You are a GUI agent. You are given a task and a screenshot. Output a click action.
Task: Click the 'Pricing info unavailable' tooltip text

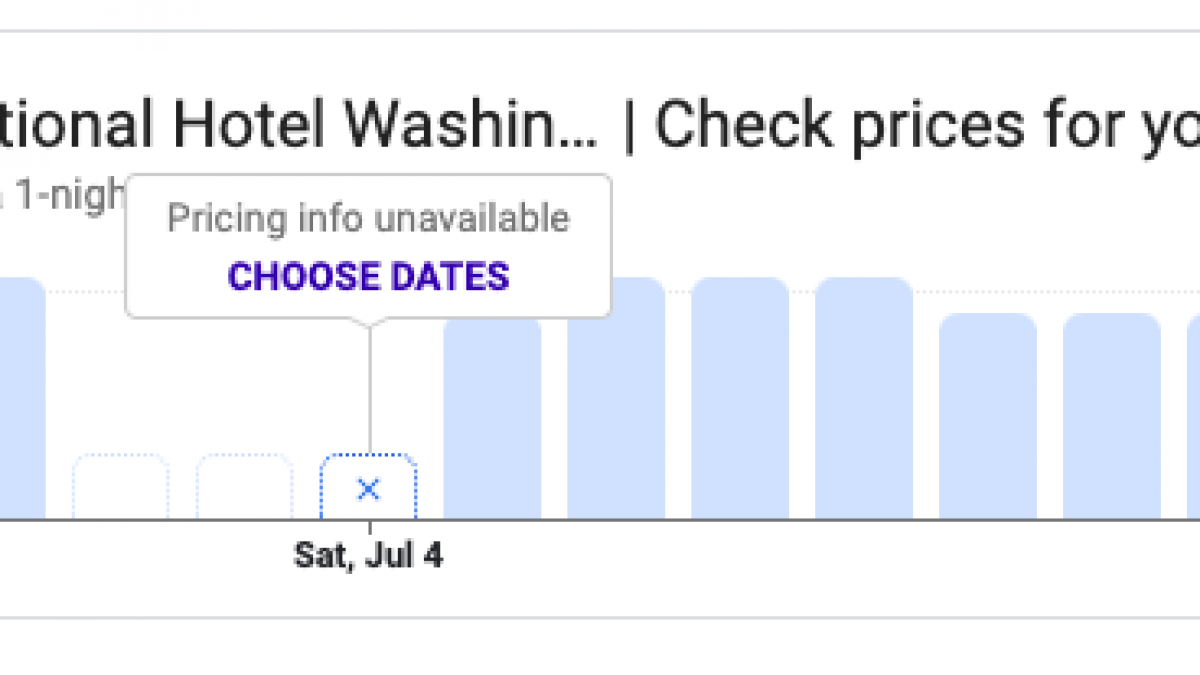click(x=368, y=218)
